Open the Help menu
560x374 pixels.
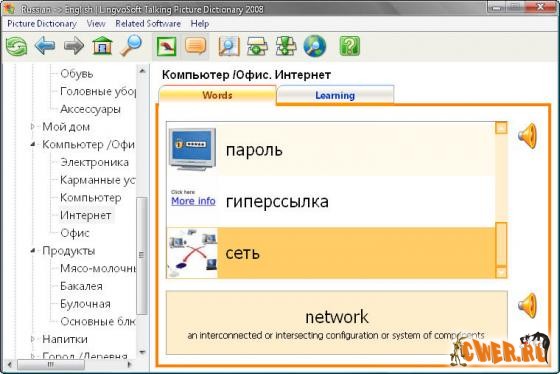pos(200,24)
